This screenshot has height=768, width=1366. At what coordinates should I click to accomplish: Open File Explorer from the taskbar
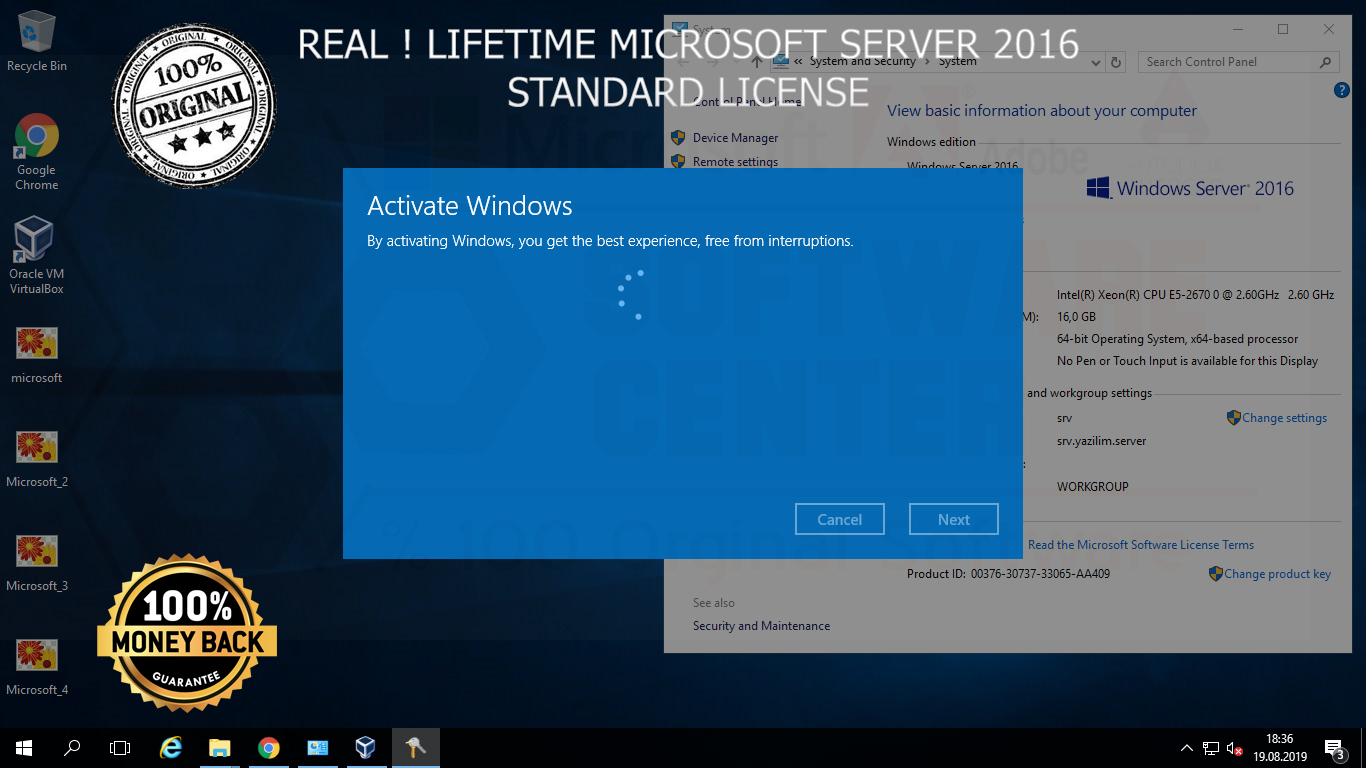pos(220,747)
